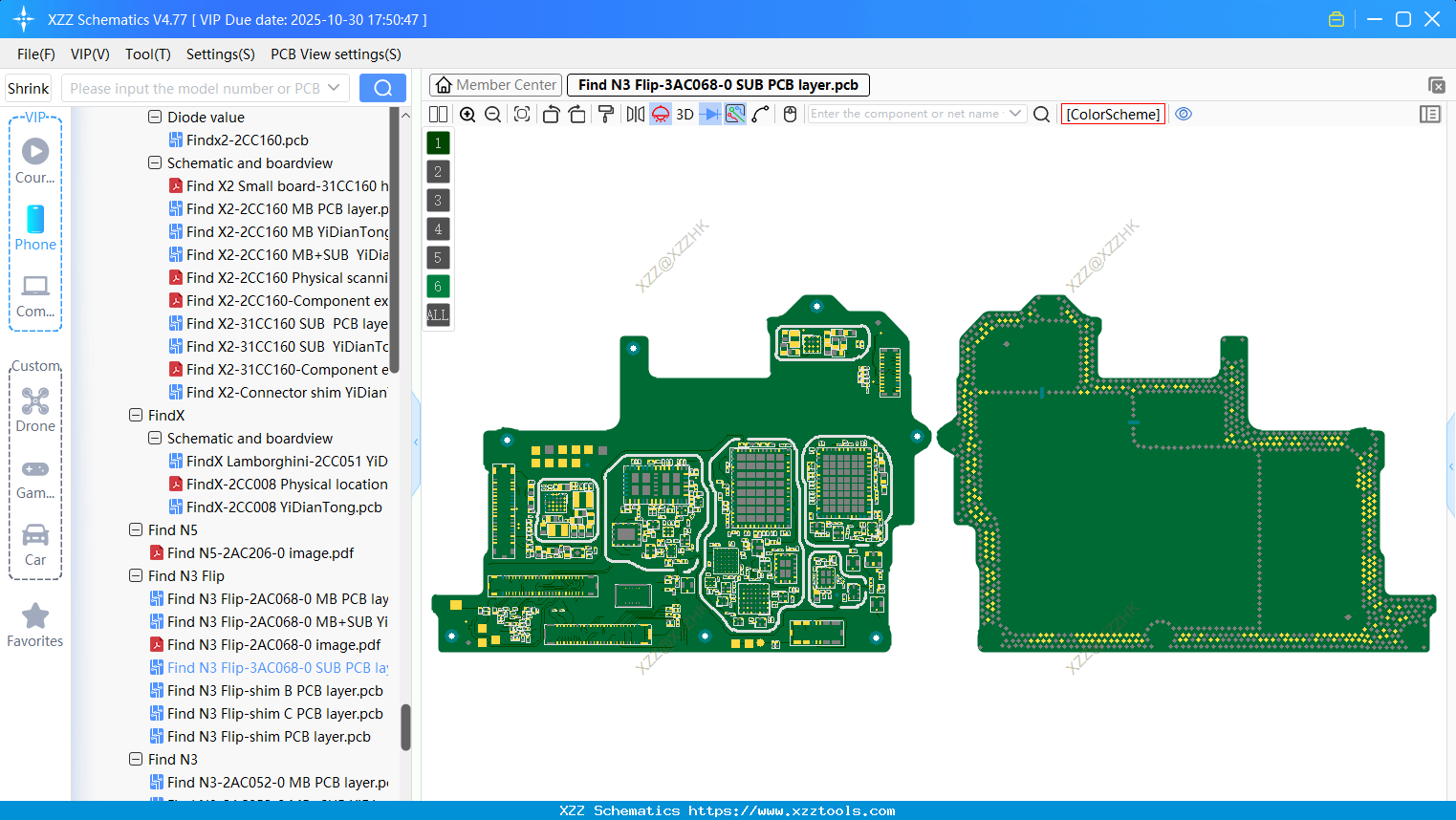Click the split view layout icon
Viewport: 1456px width, 820px height.
pyautogui.click(x=439, y=115)
